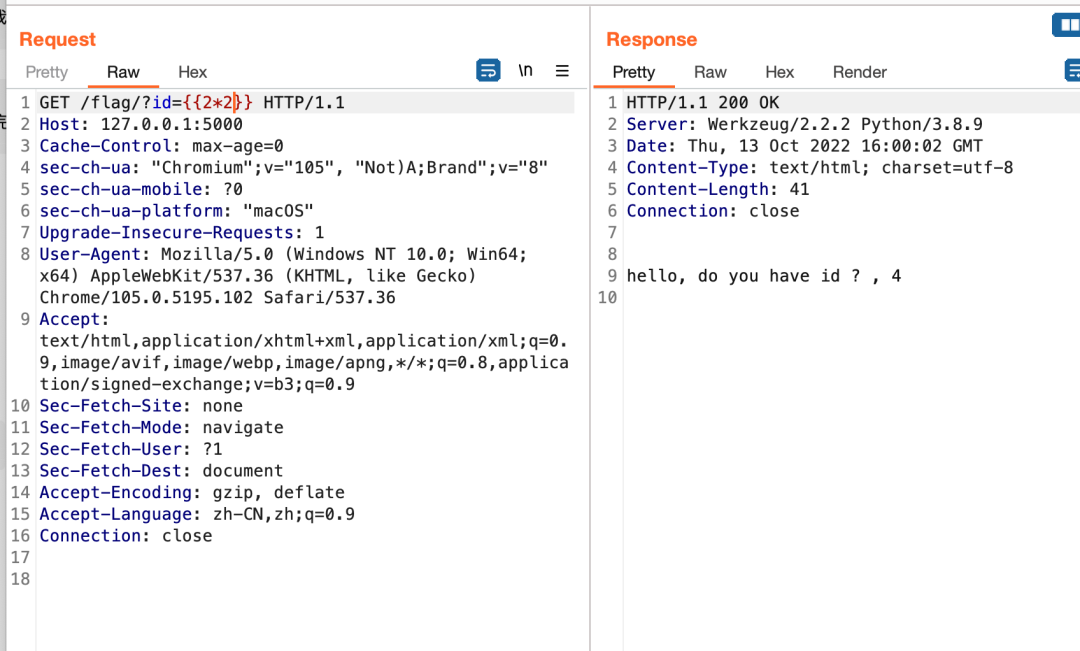
Task: Open the Response Render tab
Action: click(860, 72)
